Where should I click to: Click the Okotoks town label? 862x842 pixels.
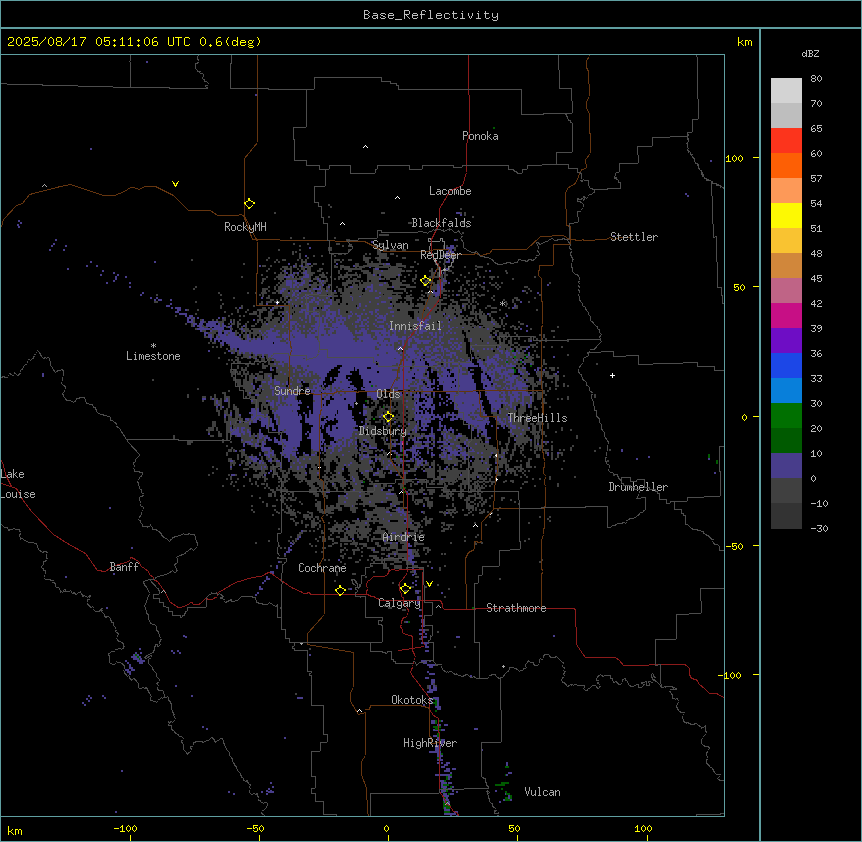point(412,700)
